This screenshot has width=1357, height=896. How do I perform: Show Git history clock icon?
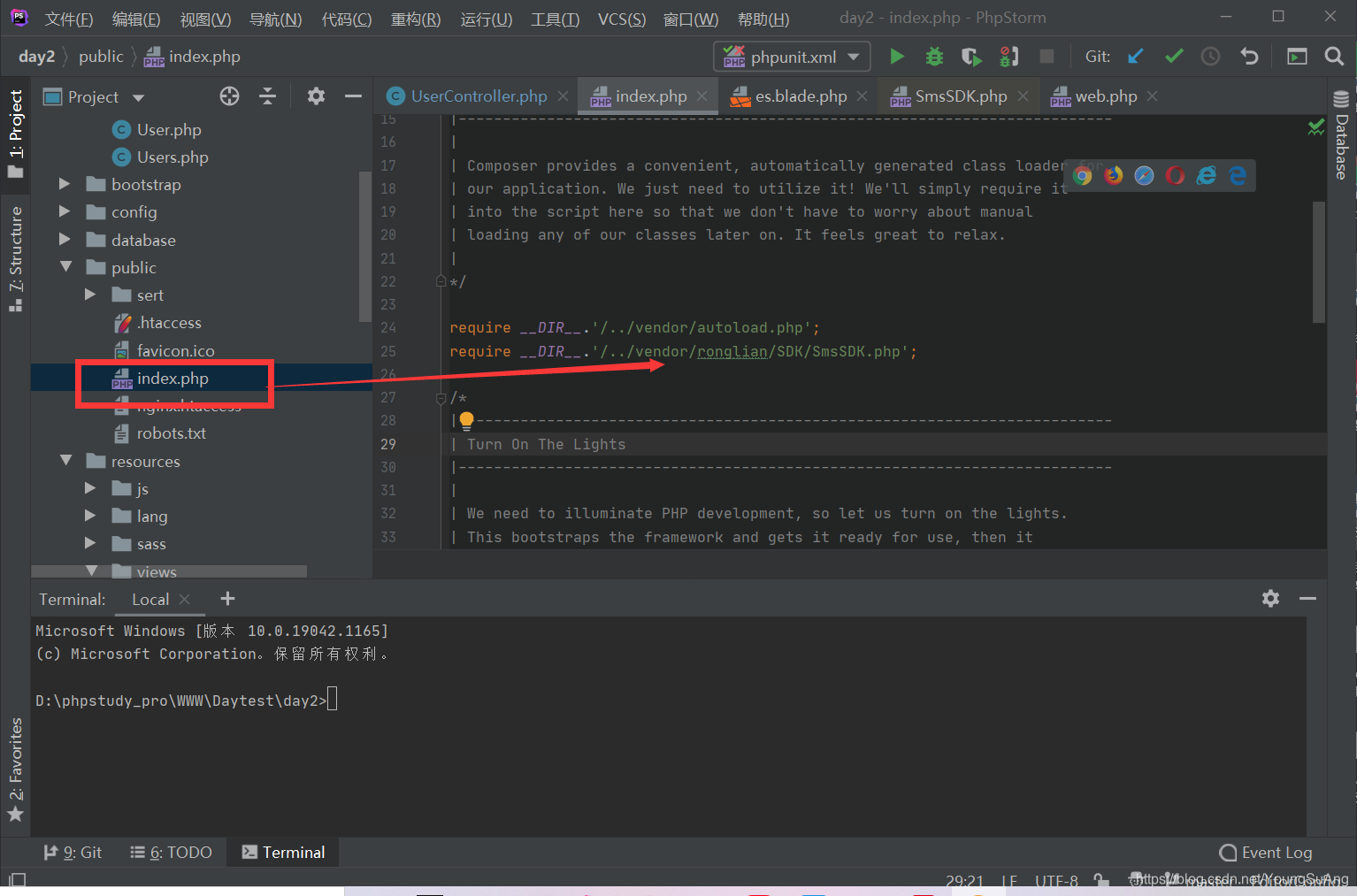click(x=1210, y=57)
